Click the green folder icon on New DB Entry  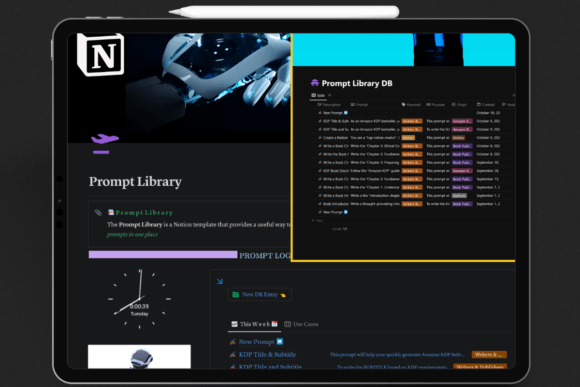pyautogui.click(x=235, y=295)
